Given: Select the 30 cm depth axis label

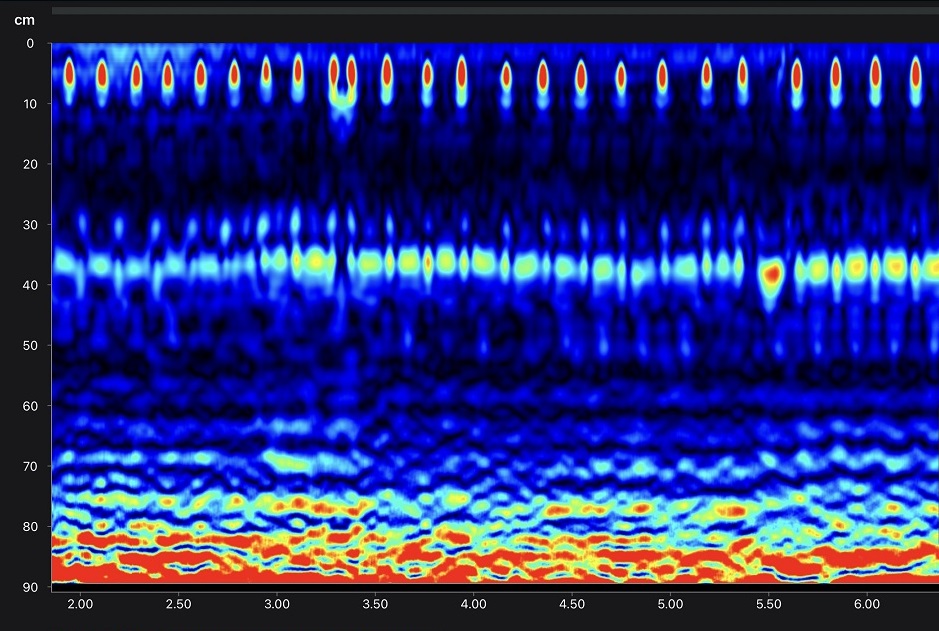Looking at the screenshot, I should [x=28, y=225].
